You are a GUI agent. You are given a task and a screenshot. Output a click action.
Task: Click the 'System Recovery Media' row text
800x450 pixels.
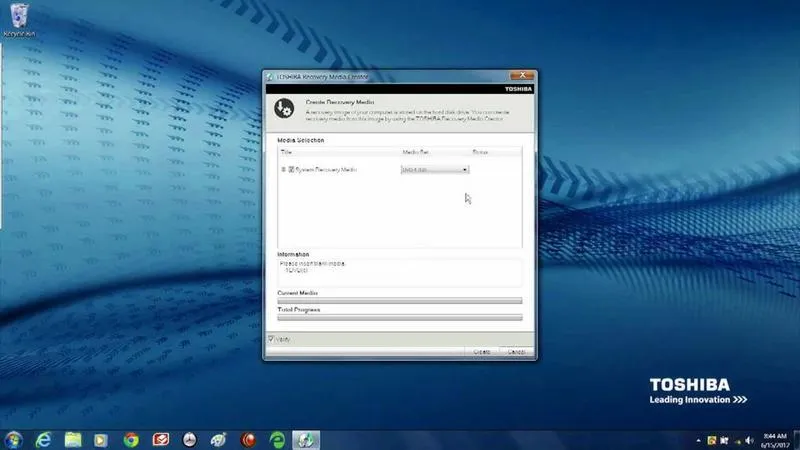tap(326, 169)
